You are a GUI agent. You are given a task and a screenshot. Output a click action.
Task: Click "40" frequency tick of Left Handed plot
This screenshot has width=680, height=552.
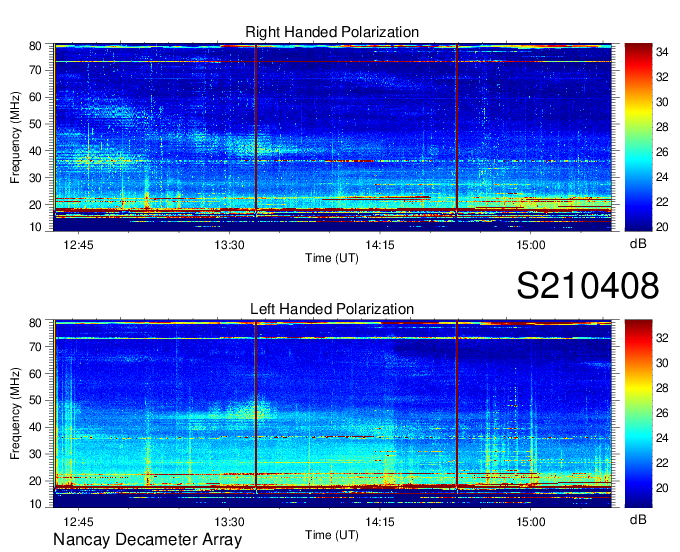tap(35, 427)
